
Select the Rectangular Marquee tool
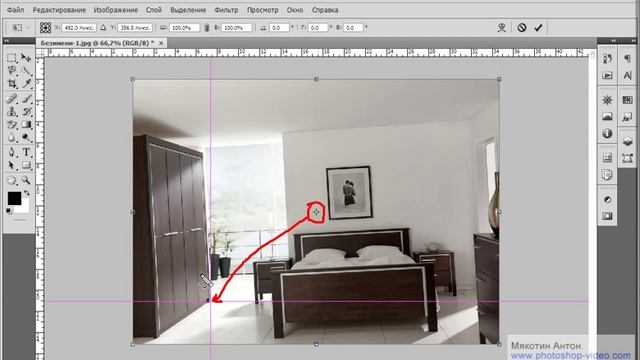[12, 58]
